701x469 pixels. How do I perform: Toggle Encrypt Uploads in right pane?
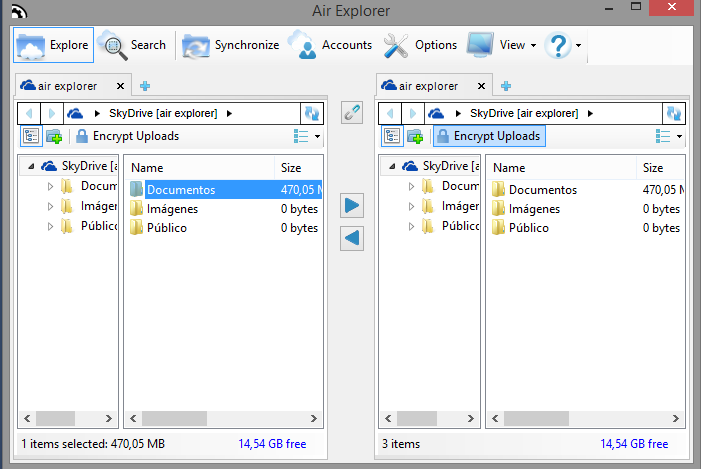(489, 136)
